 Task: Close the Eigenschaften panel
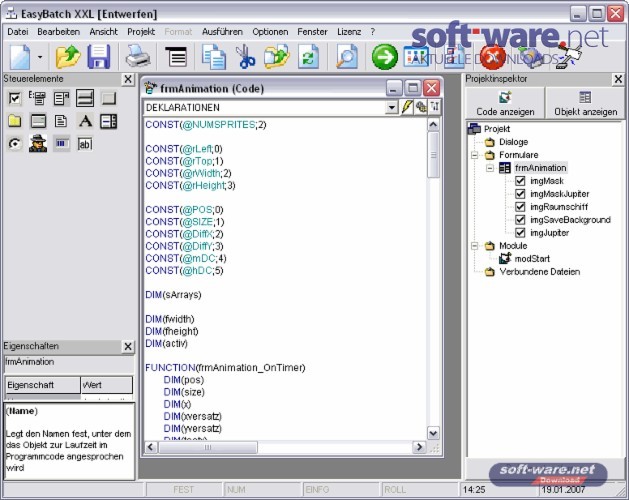pos(128,346)
